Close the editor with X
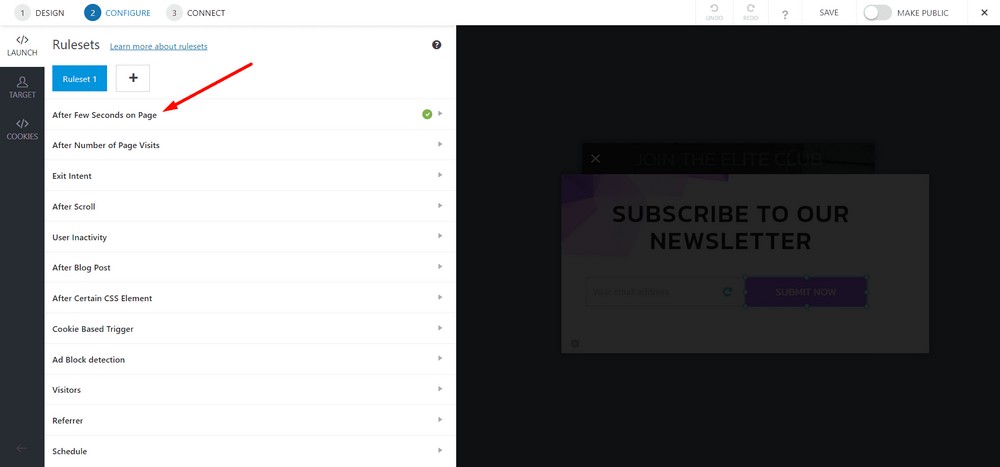Image resolution: width=1000 pixels, height=467 pixels. click(984, 13)
